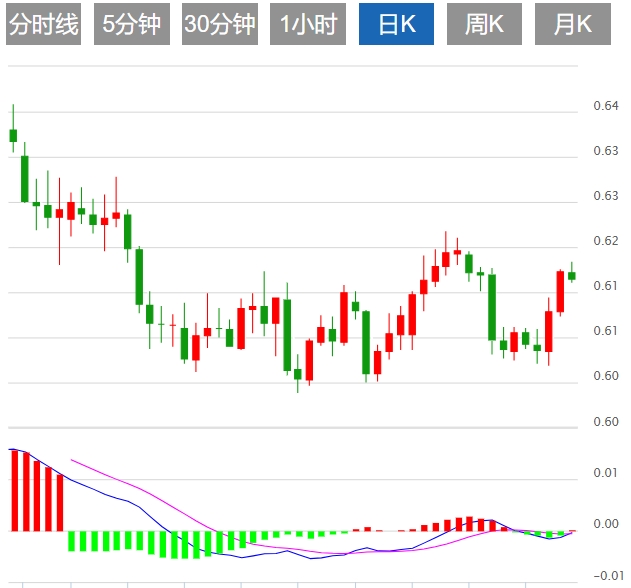Open the 月K monthly chart tab

tap(573, 24)
